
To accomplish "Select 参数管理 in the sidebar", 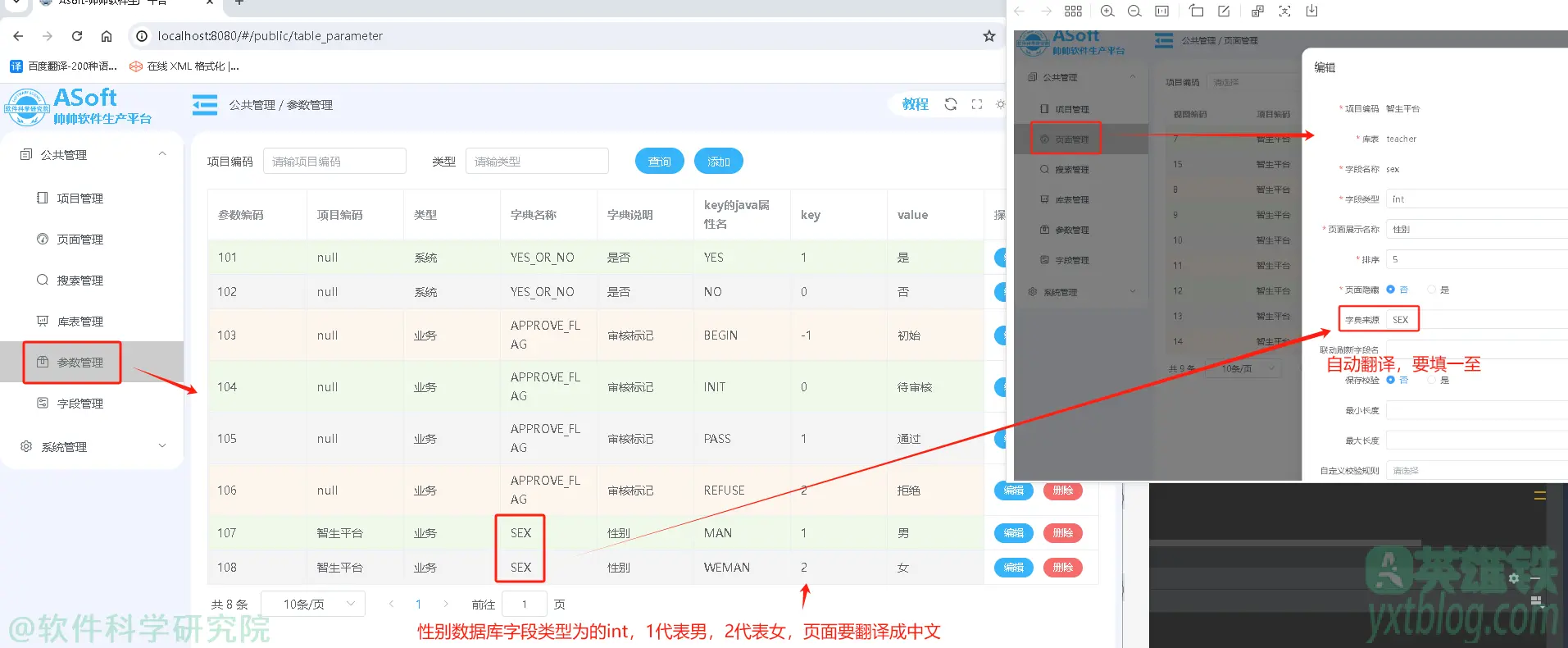I will click(x=92, y=362).
